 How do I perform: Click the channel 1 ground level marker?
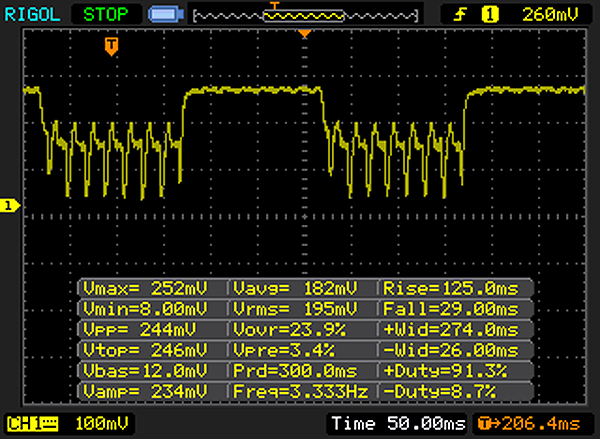tap(10, 206)
